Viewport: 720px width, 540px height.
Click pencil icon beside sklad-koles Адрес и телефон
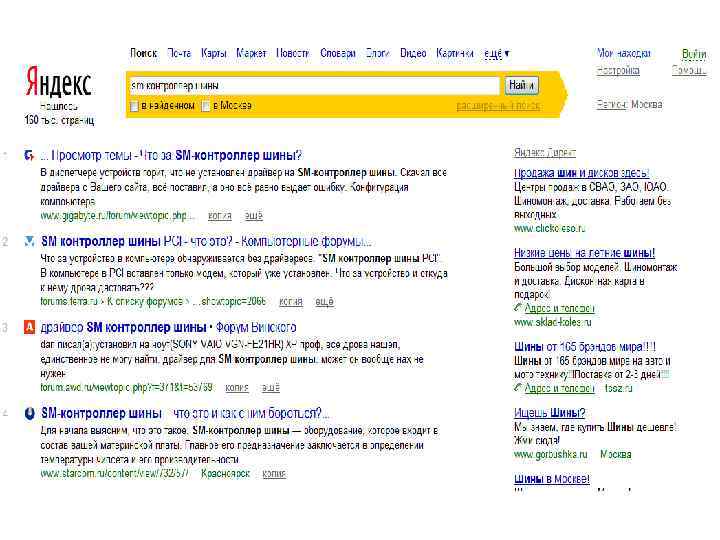tap(518, 307)
